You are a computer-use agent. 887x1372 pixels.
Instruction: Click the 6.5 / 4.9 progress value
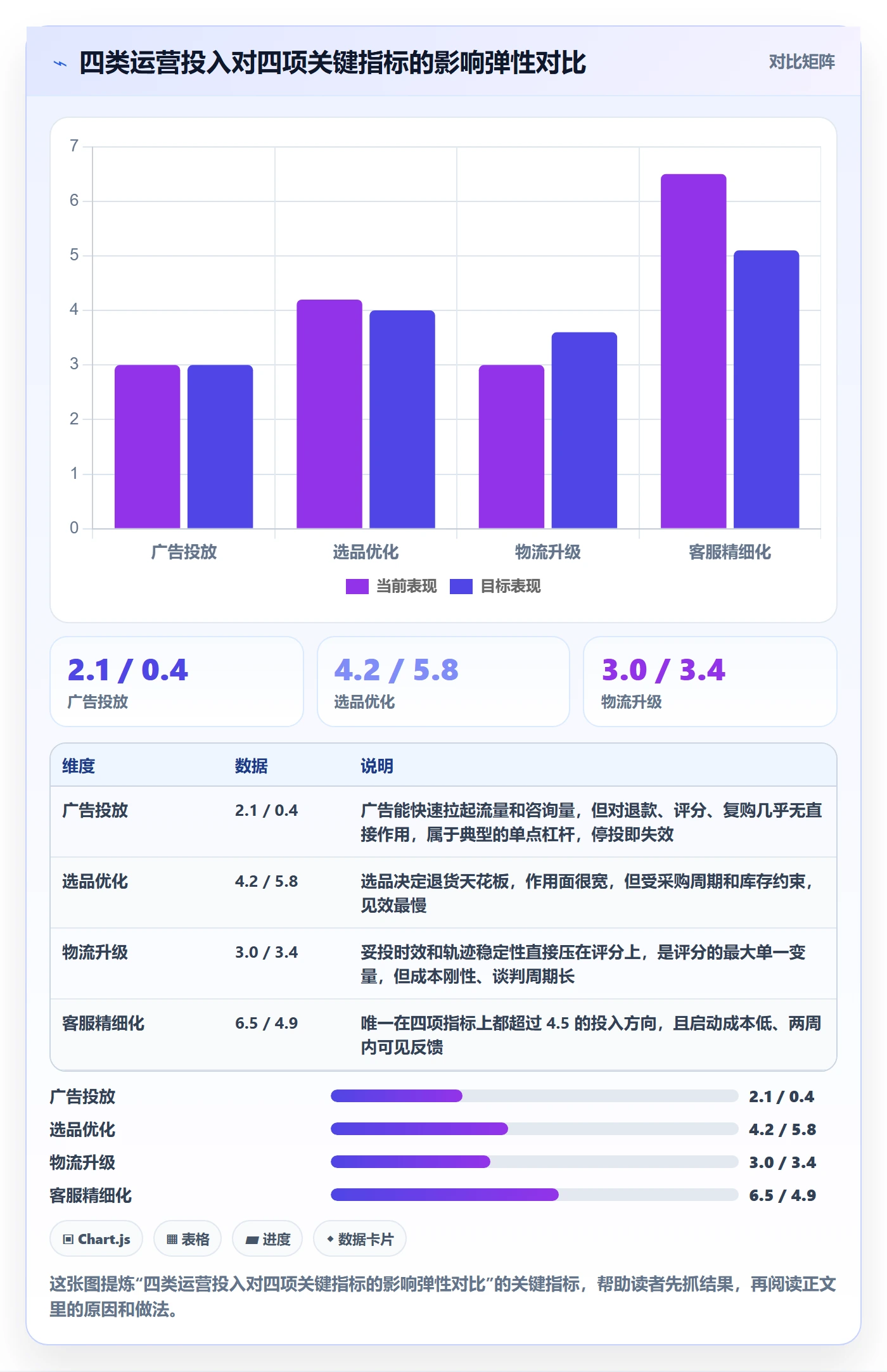pyautogui.click(x=782, y=1195)
